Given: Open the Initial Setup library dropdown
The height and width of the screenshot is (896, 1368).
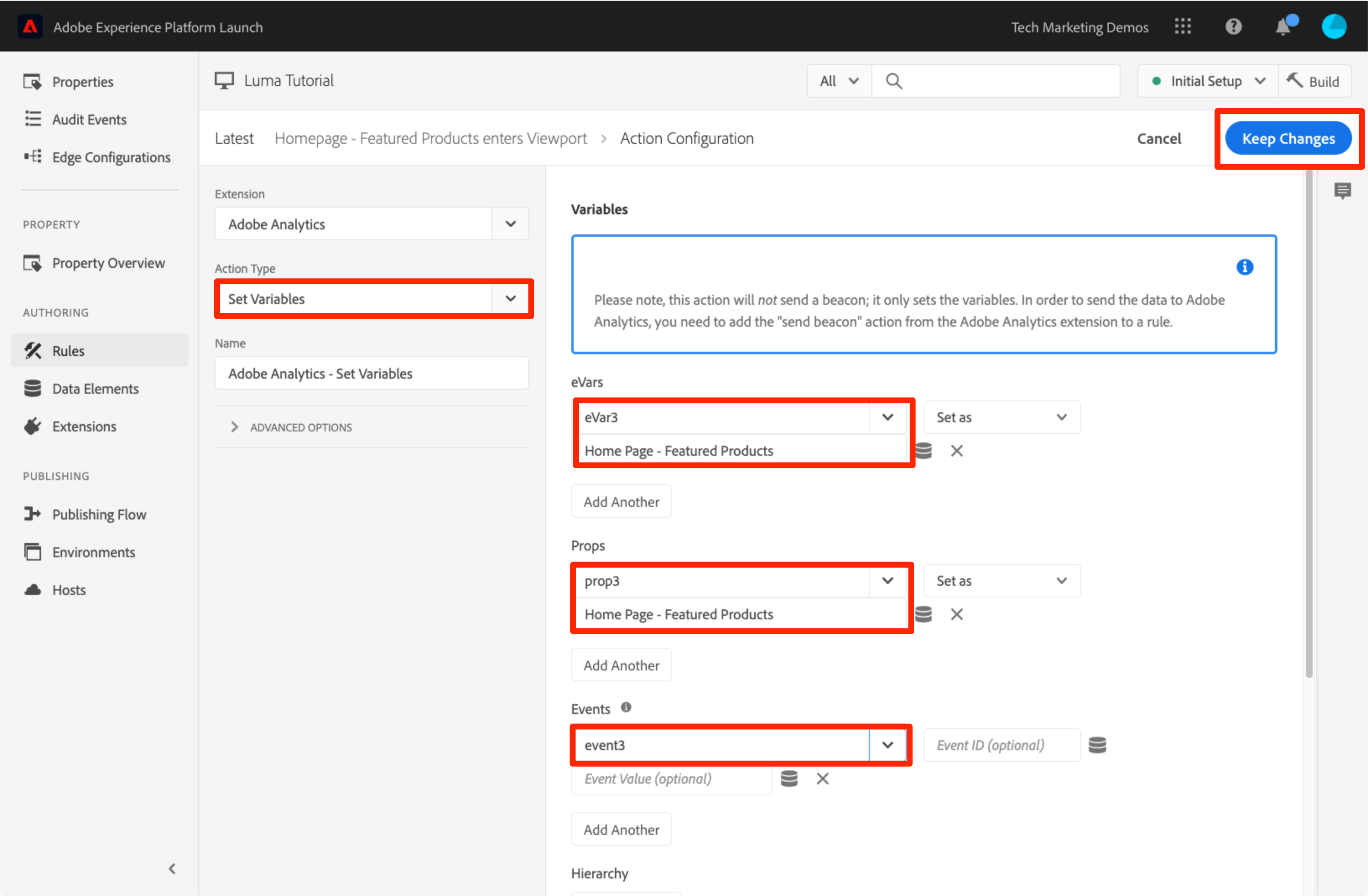Looking at the screenshot, I should [1207, 82].
